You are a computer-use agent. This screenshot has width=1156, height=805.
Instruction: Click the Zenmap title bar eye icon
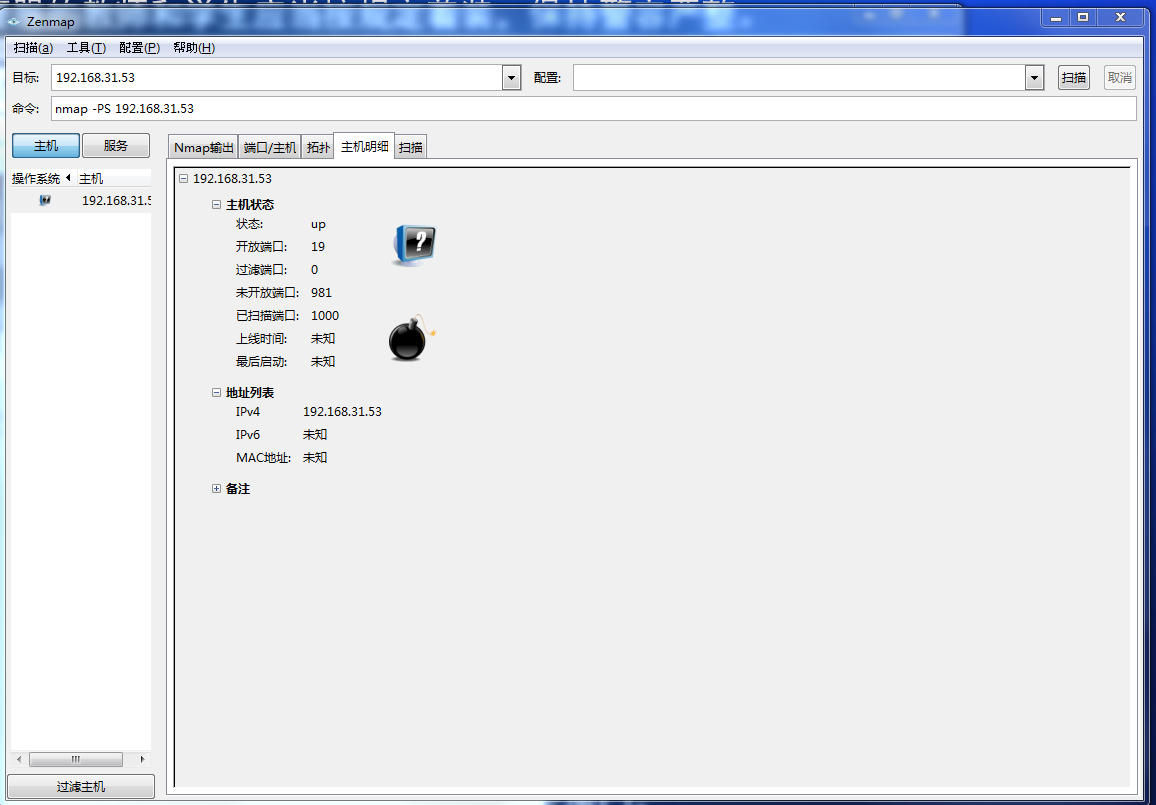click(x=14, y=21)
